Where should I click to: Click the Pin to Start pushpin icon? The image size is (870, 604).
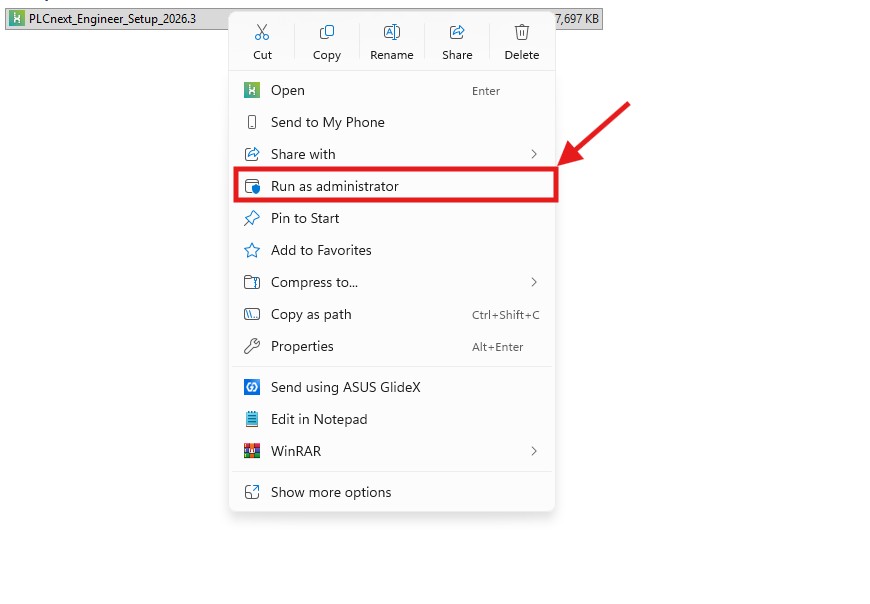point(252,218)
